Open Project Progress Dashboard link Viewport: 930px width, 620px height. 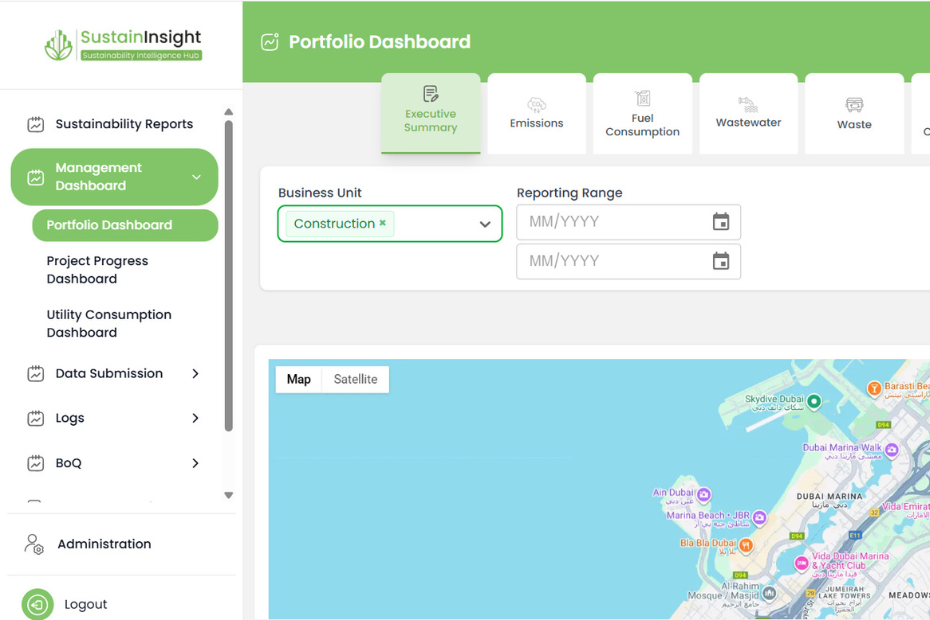97,270
